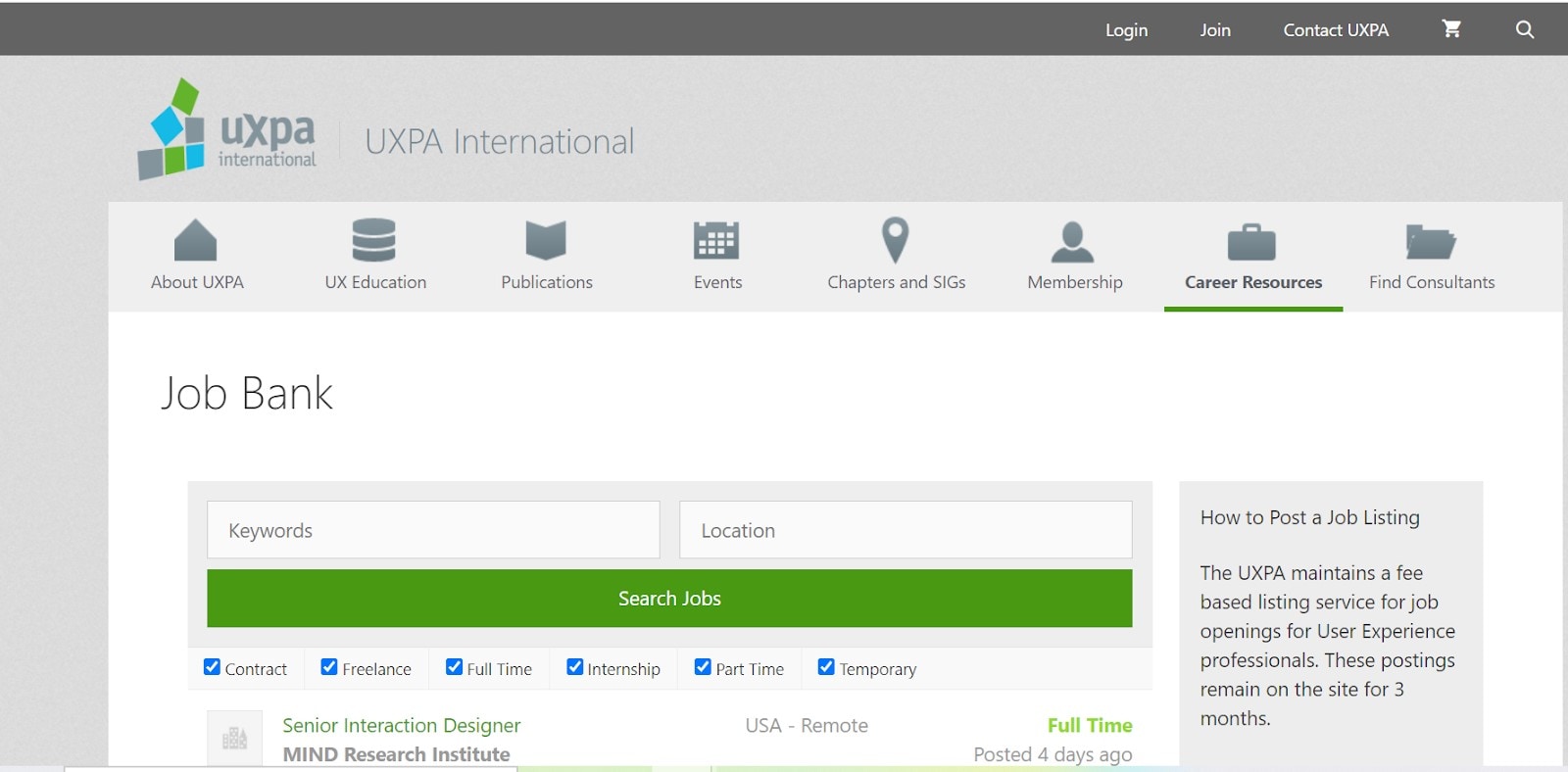
Task: Click the Search Jobs button
Action: (669, 599)
